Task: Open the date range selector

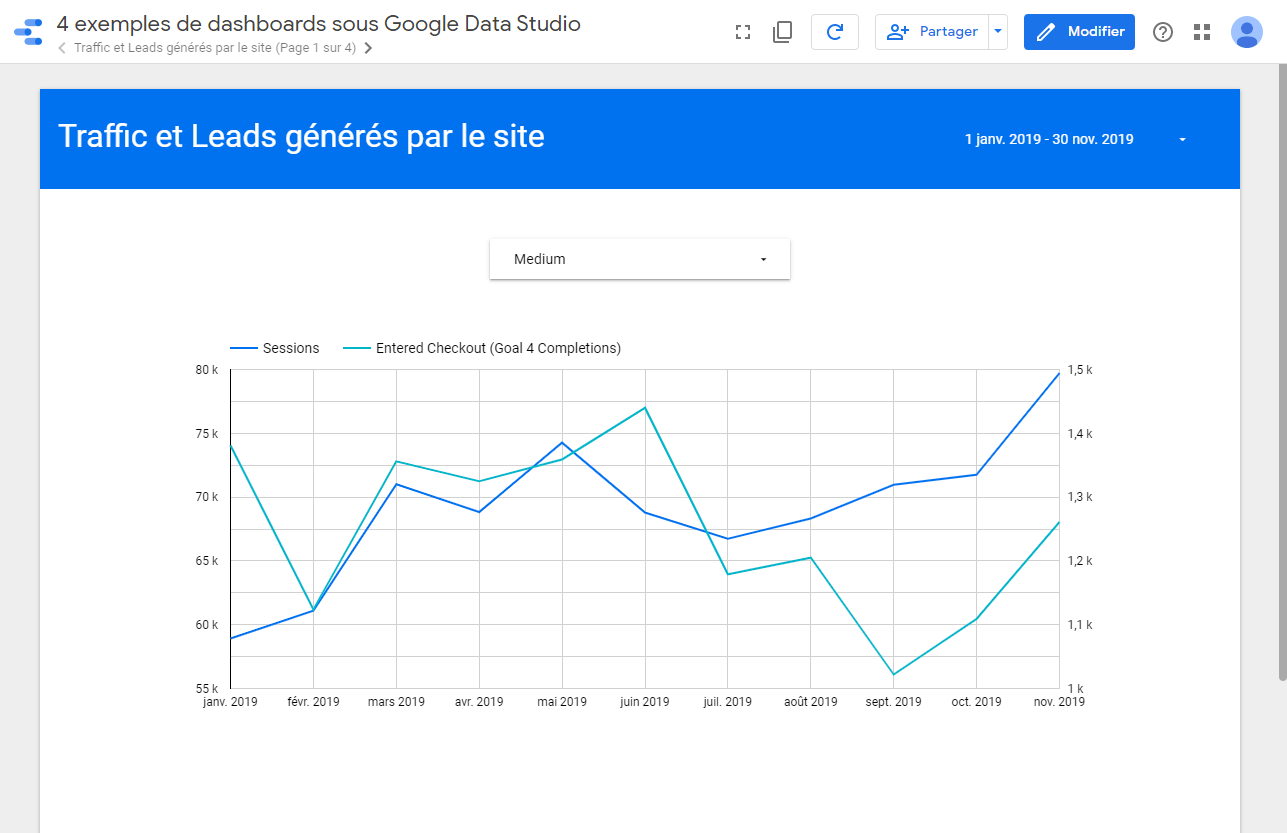Action: pos(1075,139)
